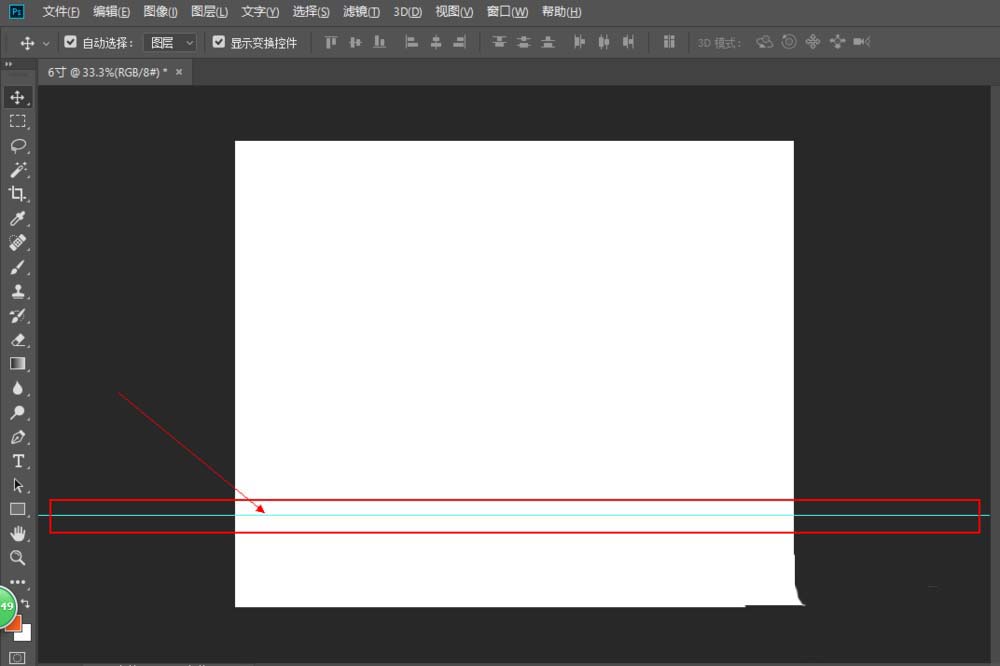Click the 3D camera zoom icon

(862, 42)
